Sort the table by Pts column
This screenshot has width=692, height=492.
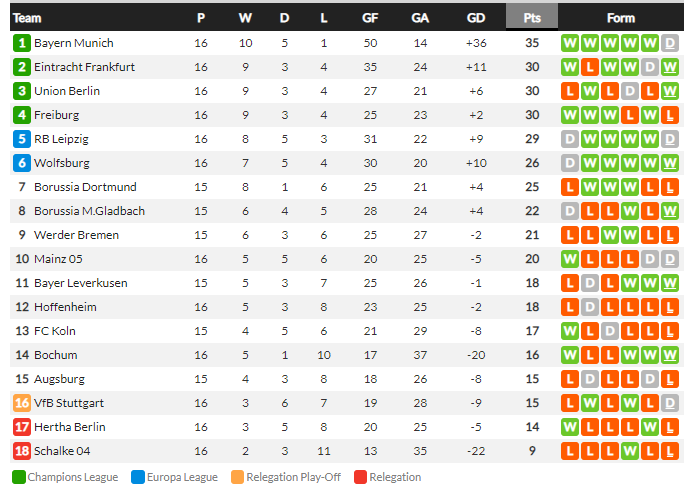[x=532, y=18]
